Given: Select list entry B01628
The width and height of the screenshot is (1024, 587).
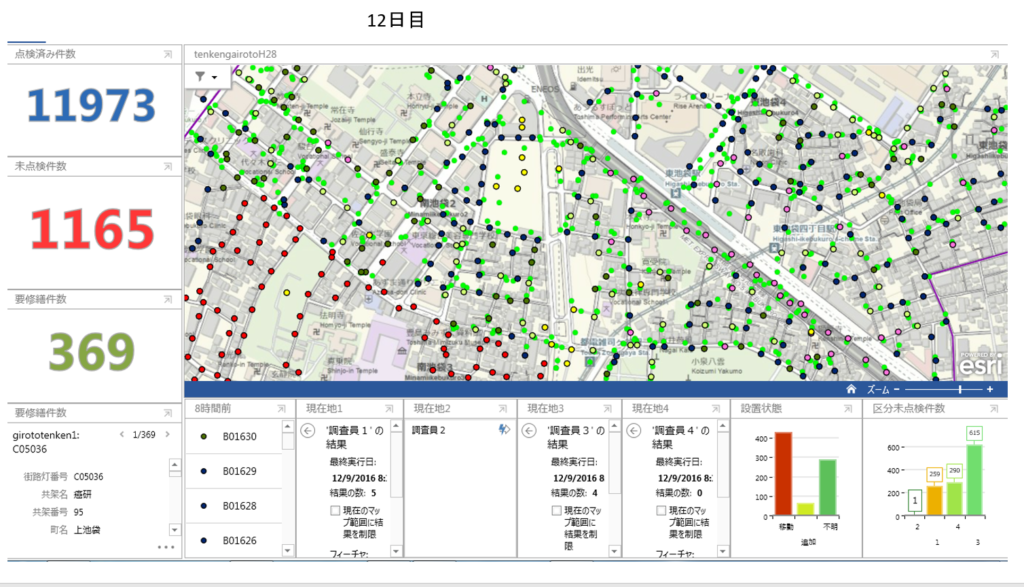Looking at the screenshot, I should click(x=239, y=506).
